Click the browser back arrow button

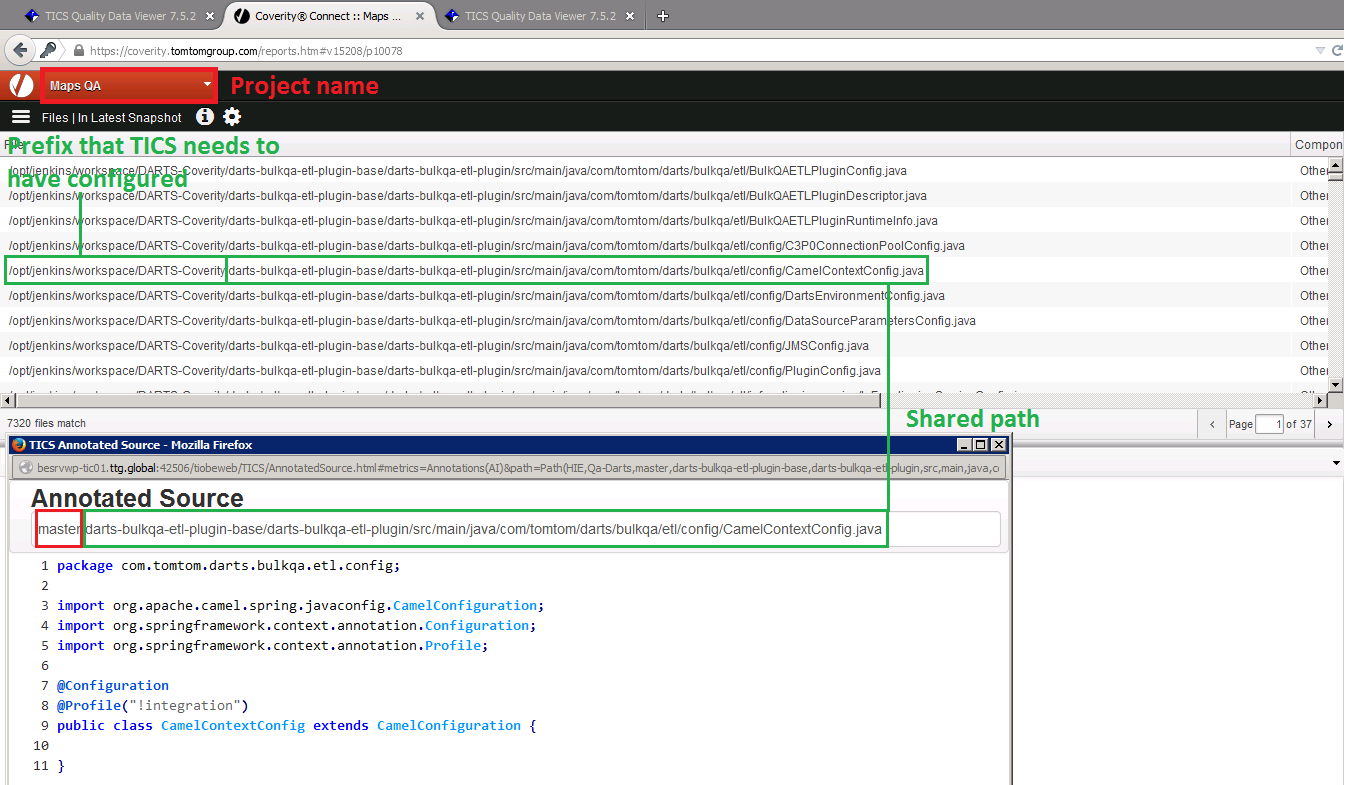20,50
